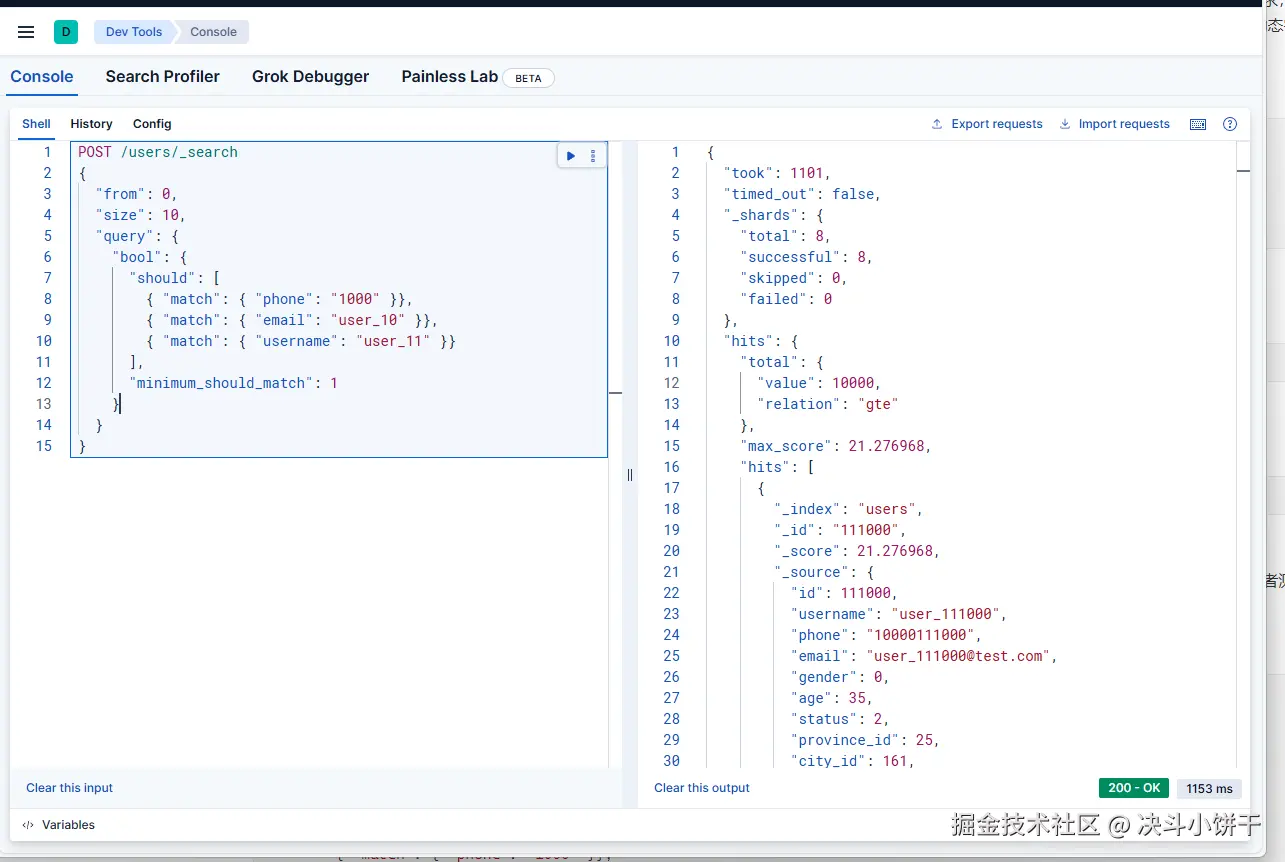
Task: Click Clear this input
Action: pyautogui.click(x=69, y=788)
